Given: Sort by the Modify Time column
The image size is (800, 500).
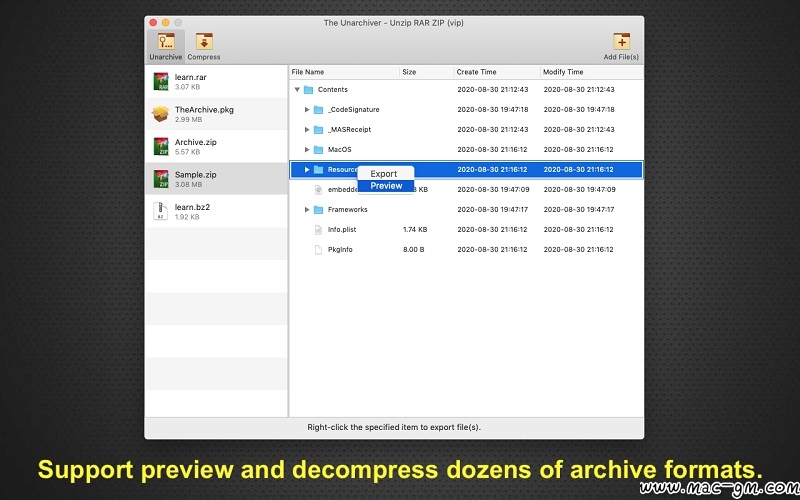Looking at the screenshot, I should [592, 72].
